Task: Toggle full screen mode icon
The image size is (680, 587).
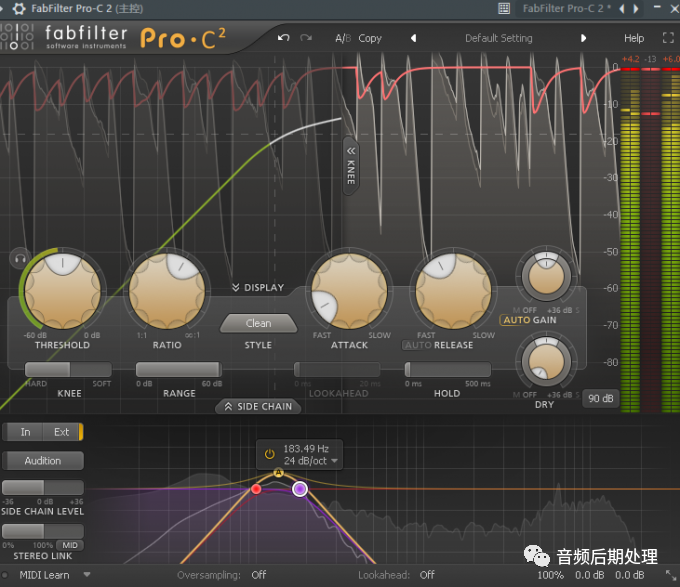Action: tap(668, 38)
